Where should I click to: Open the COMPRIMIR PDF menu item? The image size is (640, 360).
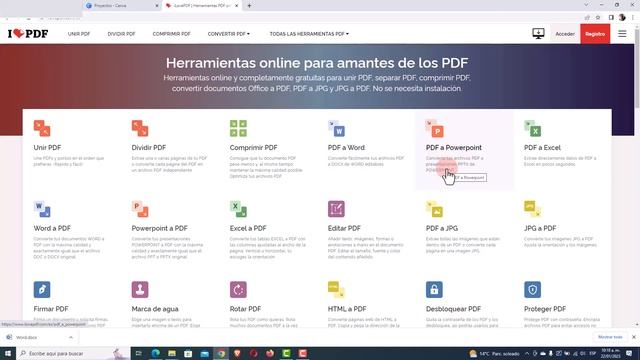[171, 34]
